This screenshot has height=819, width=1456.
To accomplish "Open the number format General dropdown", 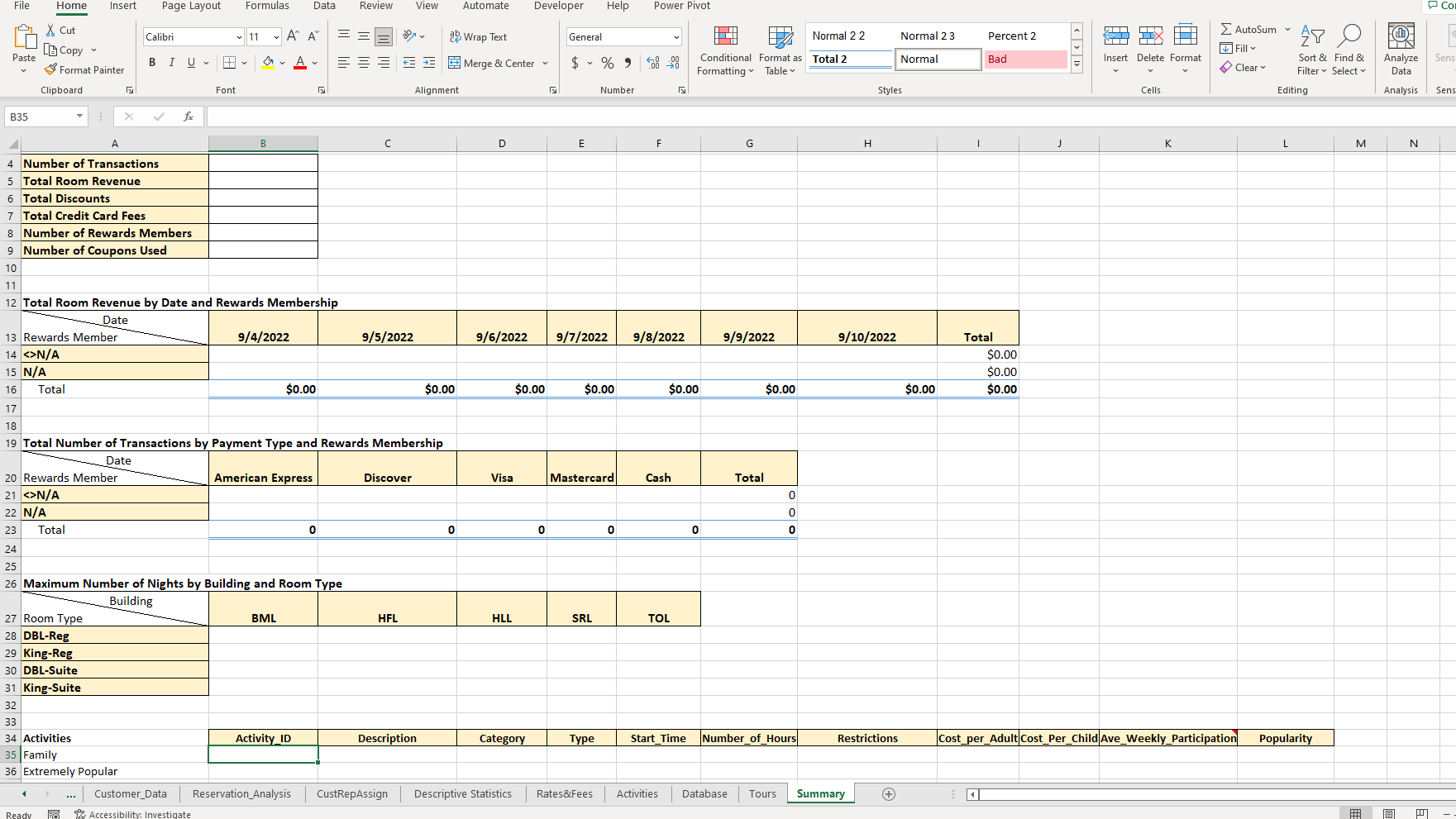I will click(676, 37).
